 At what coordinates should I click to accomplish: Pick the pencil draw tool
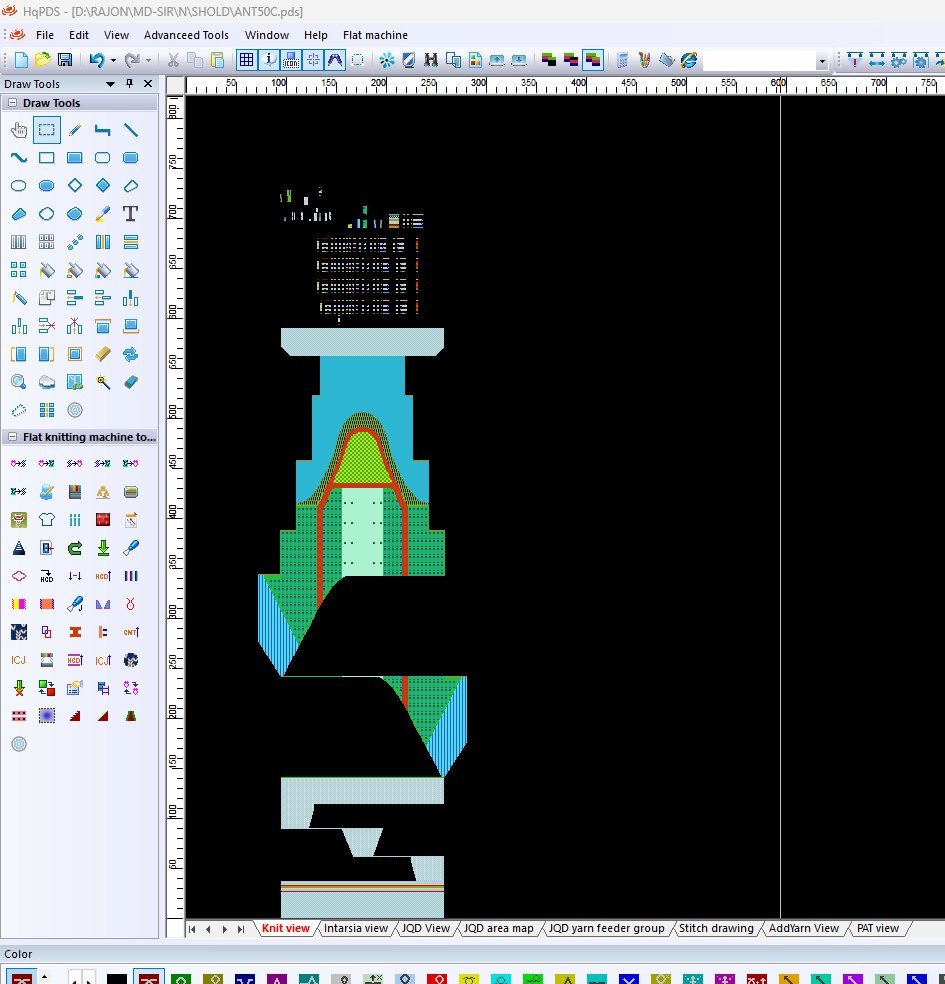74,130
